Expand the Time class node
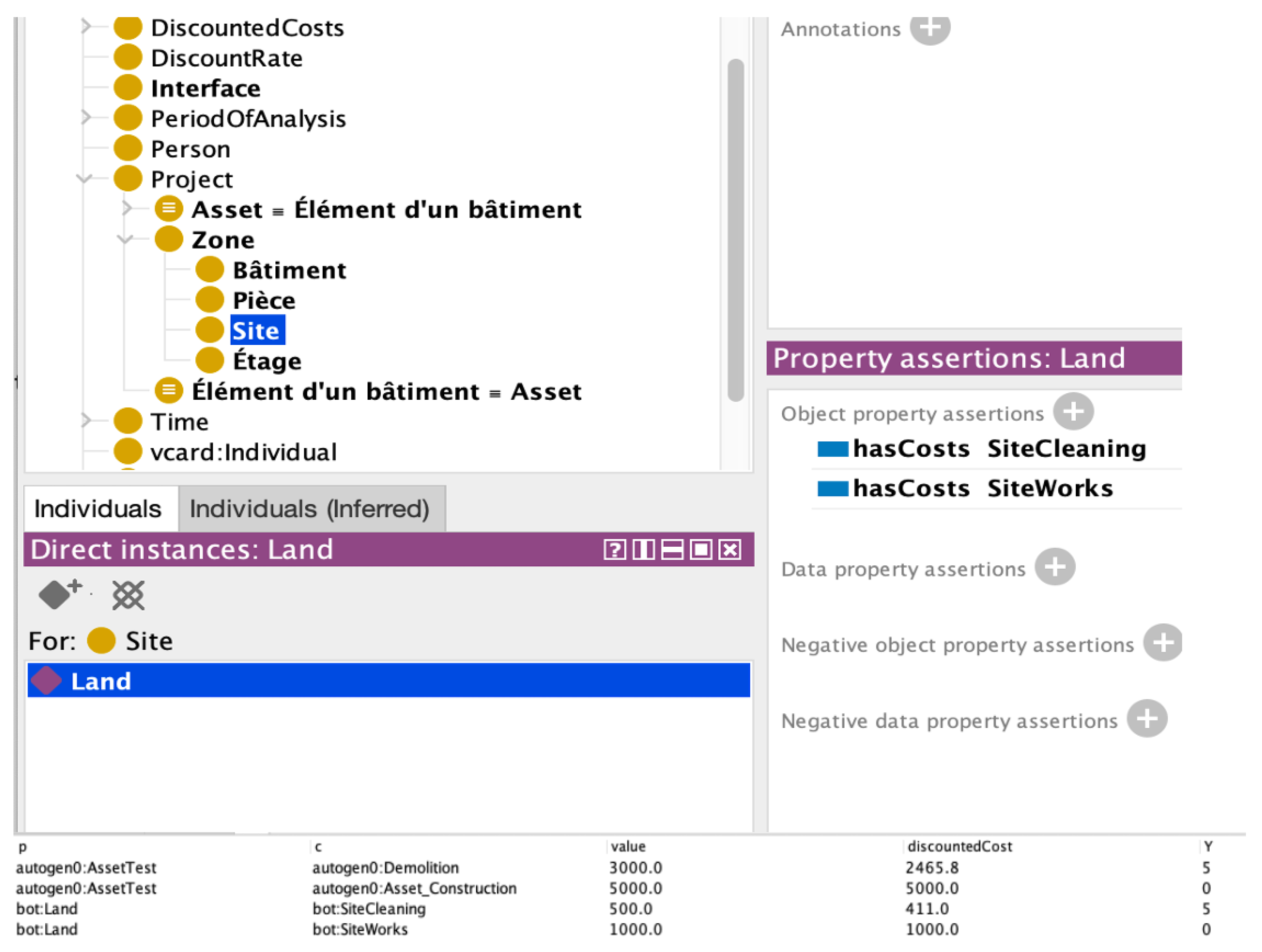 click(86, 421)
